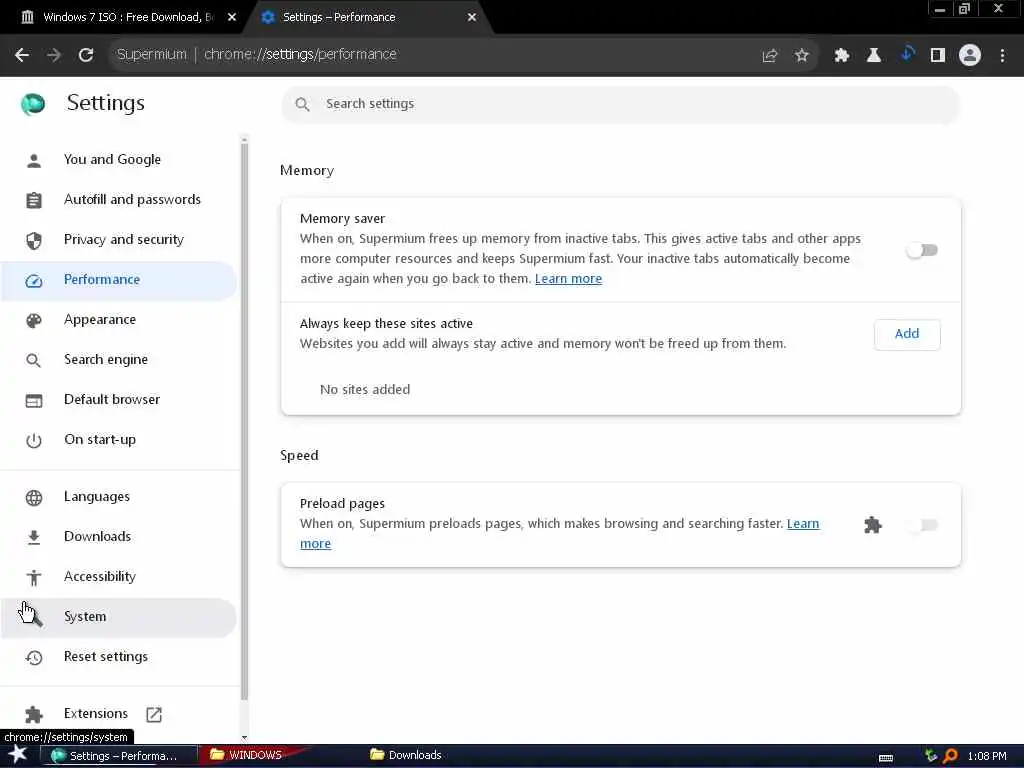Click the Languages globe icon
The height and width of the screenshot is (768, 1024).
pyautogui.click(x=34, y=498)
